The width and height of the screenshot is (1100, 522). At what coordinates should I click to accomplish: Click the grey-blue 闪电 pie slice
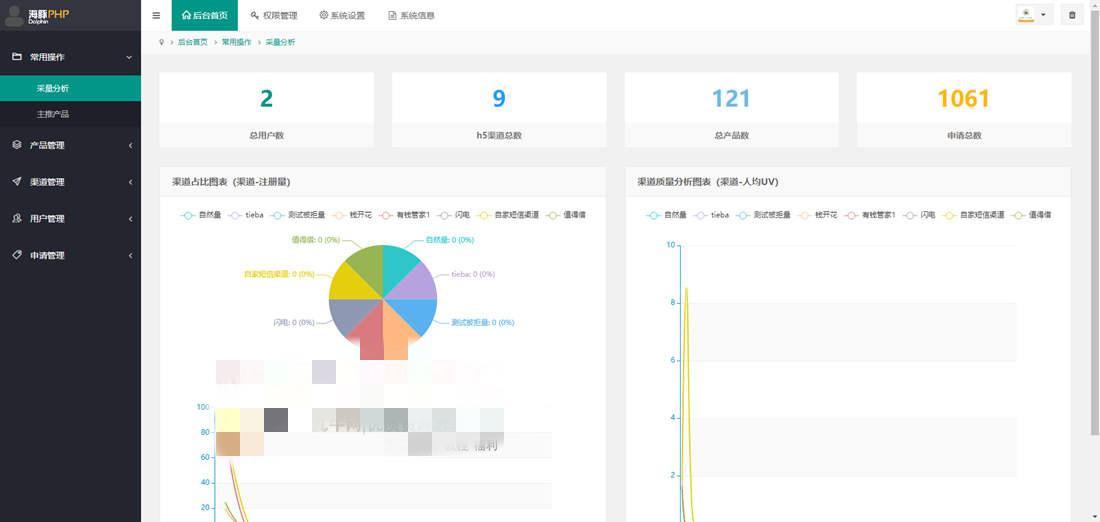pos(348,316)
